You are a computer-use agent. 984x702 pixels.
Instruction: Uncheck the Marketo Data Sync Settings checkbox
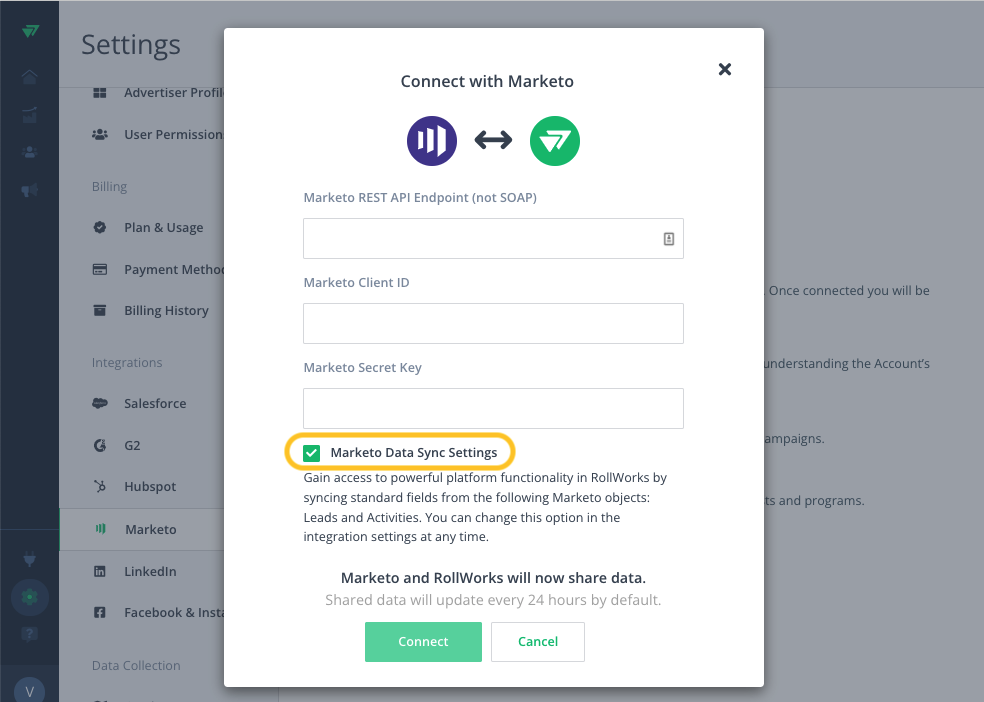pos(311,453)
